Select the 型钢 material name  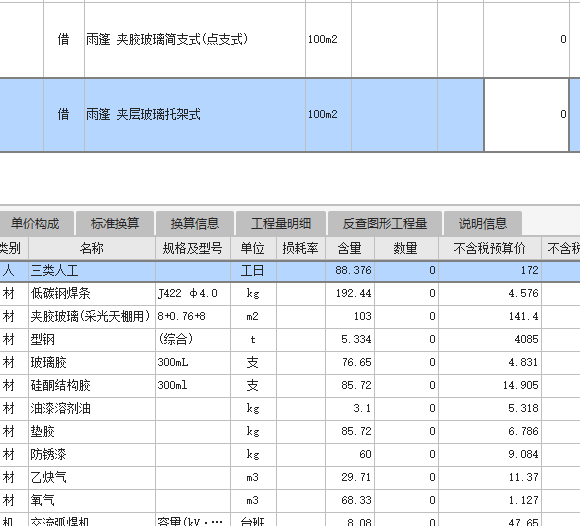click(43, 340)
